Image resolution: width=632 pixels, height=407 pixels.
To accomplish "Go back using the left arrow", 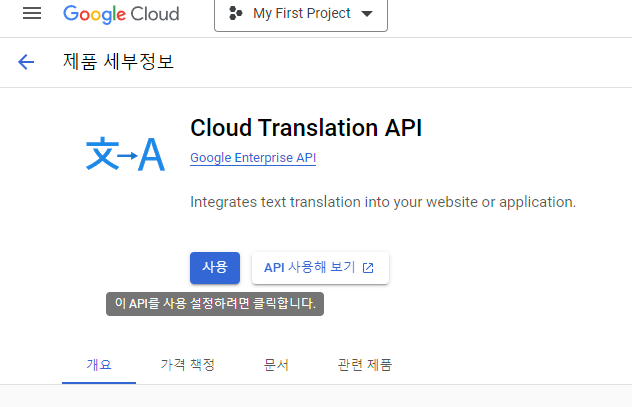I will coord(26,62).
